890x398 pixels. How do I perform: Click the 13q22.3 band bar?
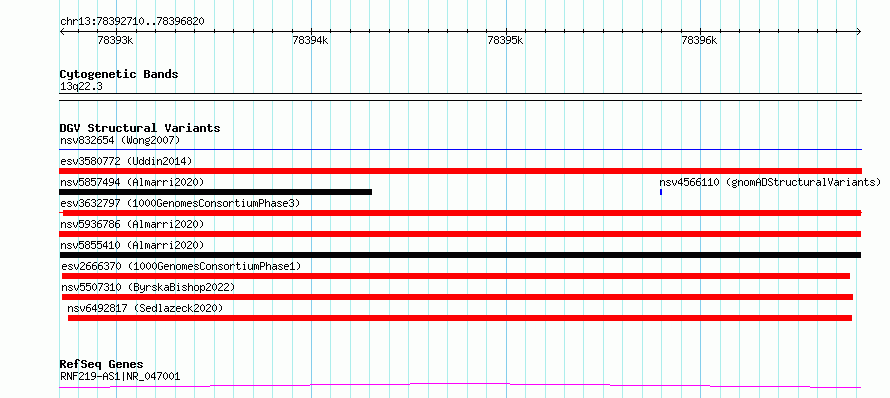point(460,97)
